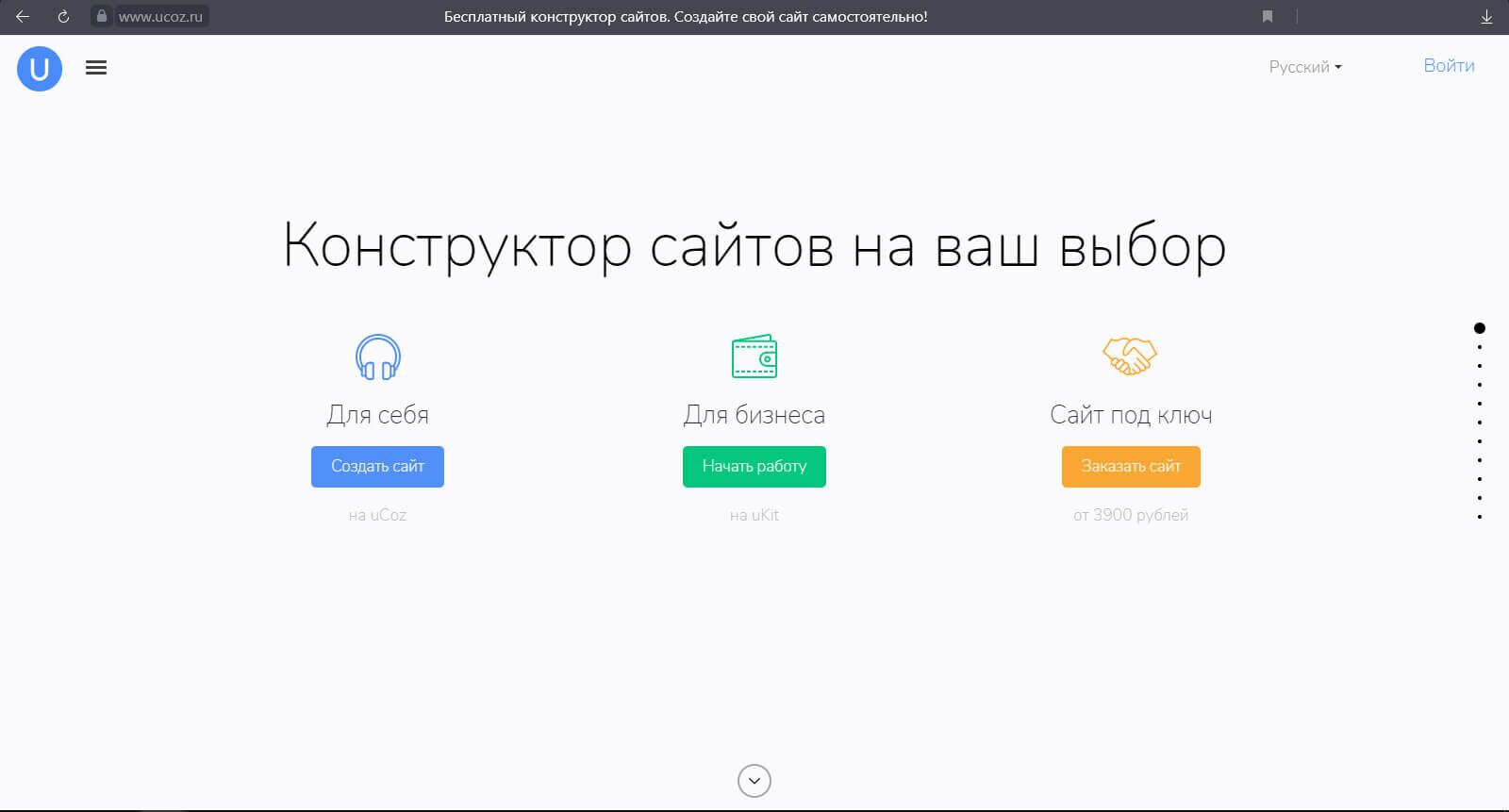Click the Начать работу button
This screenshot has width=1509, height=812.
pyautogui.click(x=754, y=467)
